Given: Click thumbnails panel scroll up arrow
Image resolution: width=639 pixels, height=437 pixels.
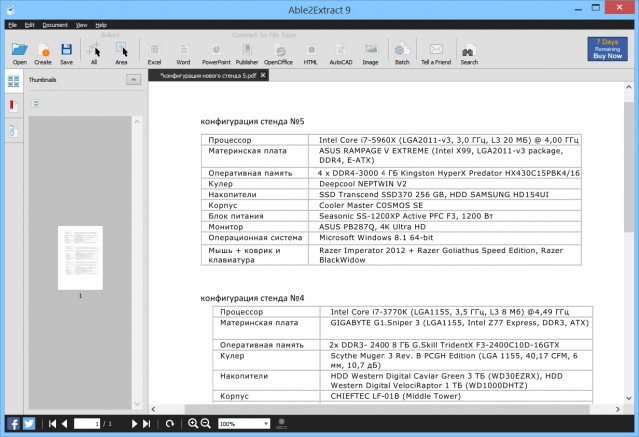Looking at the screenshot, I should pyautogui.click(x=137, y=122).
